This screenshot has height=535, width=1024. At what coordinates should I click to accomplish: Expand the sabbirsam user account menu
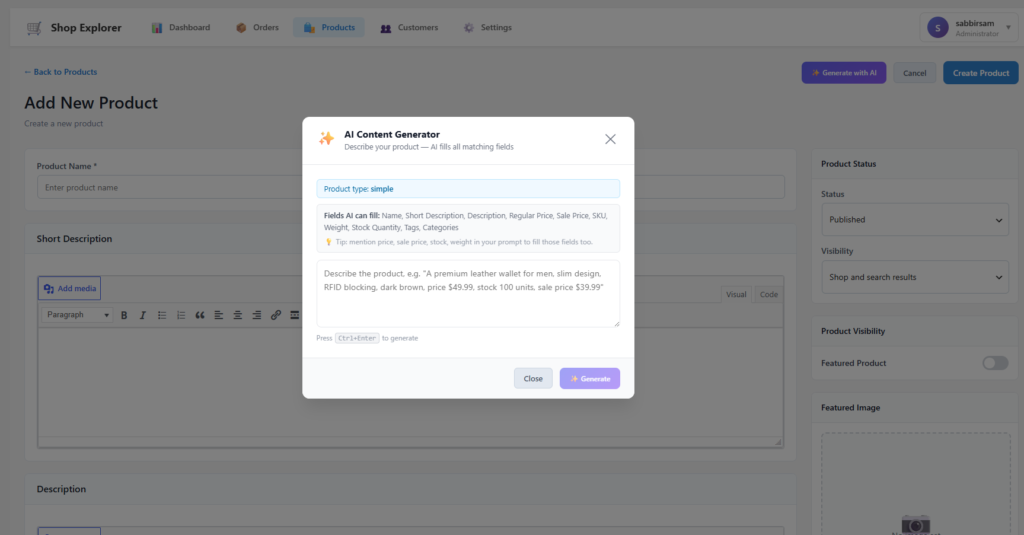coord(970,27)
